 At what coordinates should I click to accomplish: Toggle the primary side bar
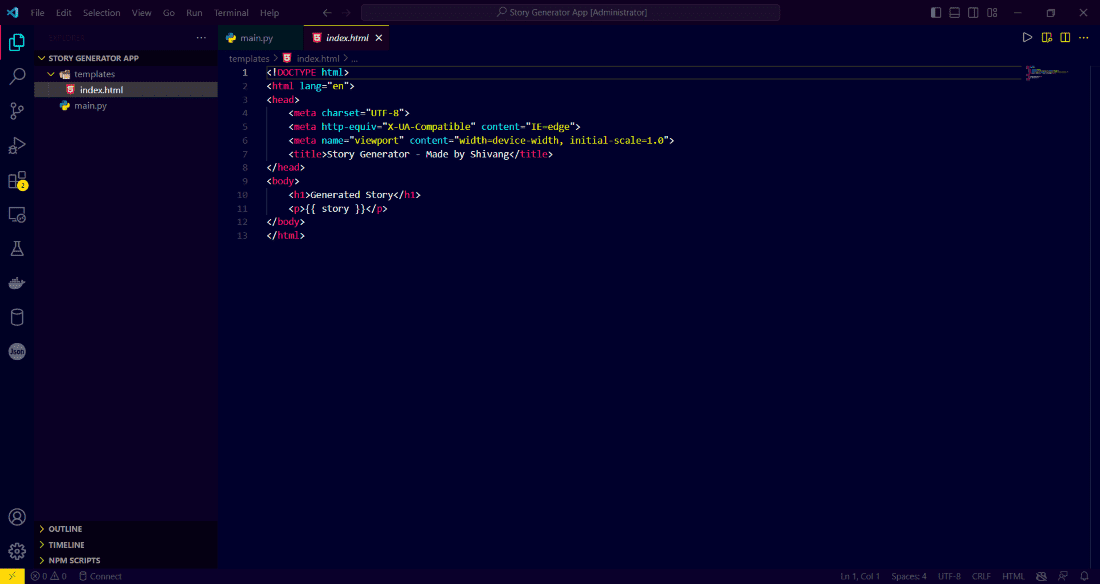click(x=936, y=13)
